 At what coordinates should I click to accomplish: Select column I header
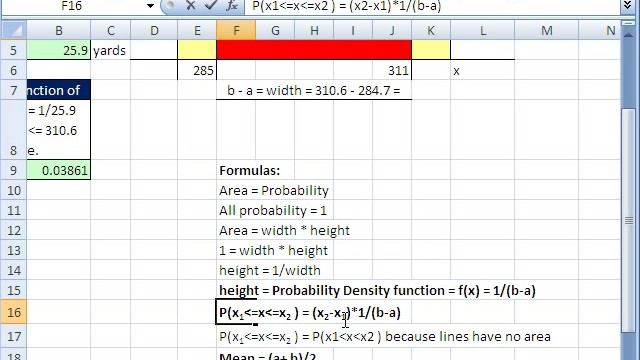coord(353,31)
